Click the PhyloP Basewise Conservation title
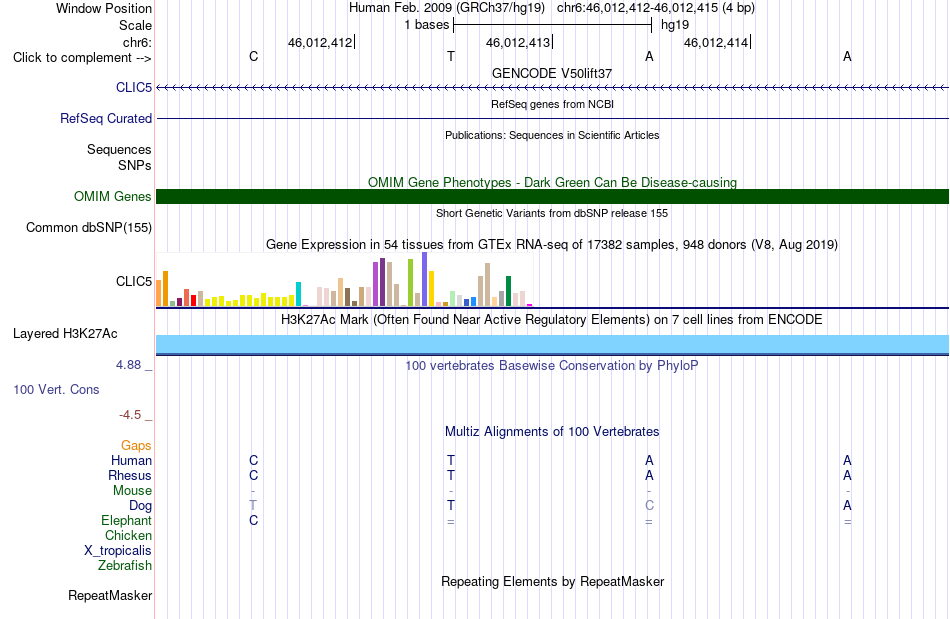 click(552, 366)
